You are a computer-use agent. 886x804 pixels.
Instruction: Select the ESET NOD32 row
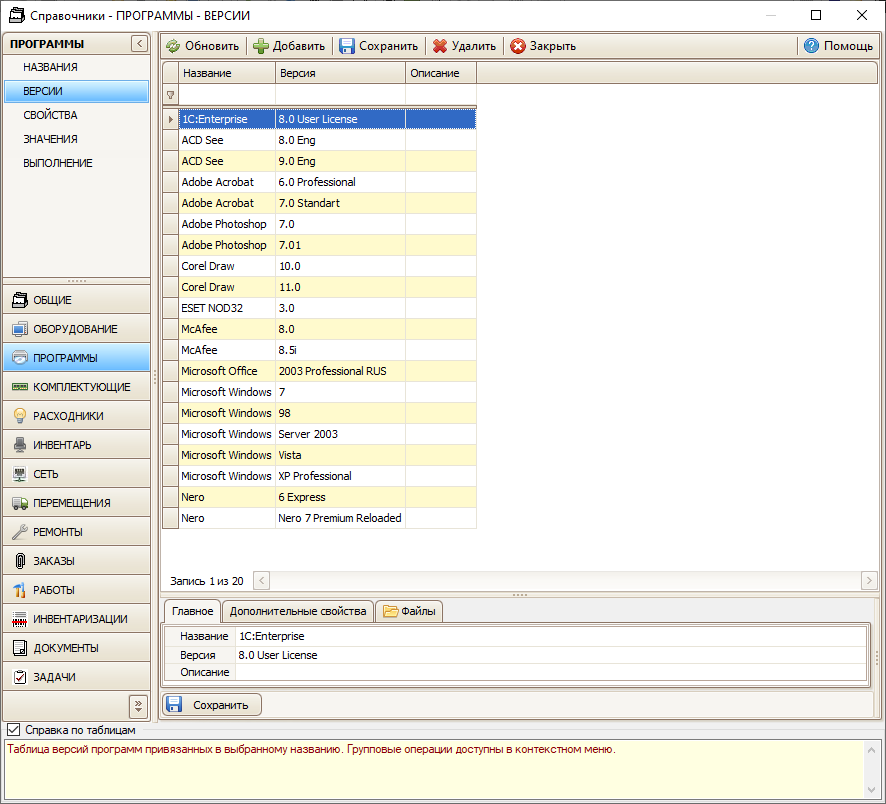pos(319,308)
